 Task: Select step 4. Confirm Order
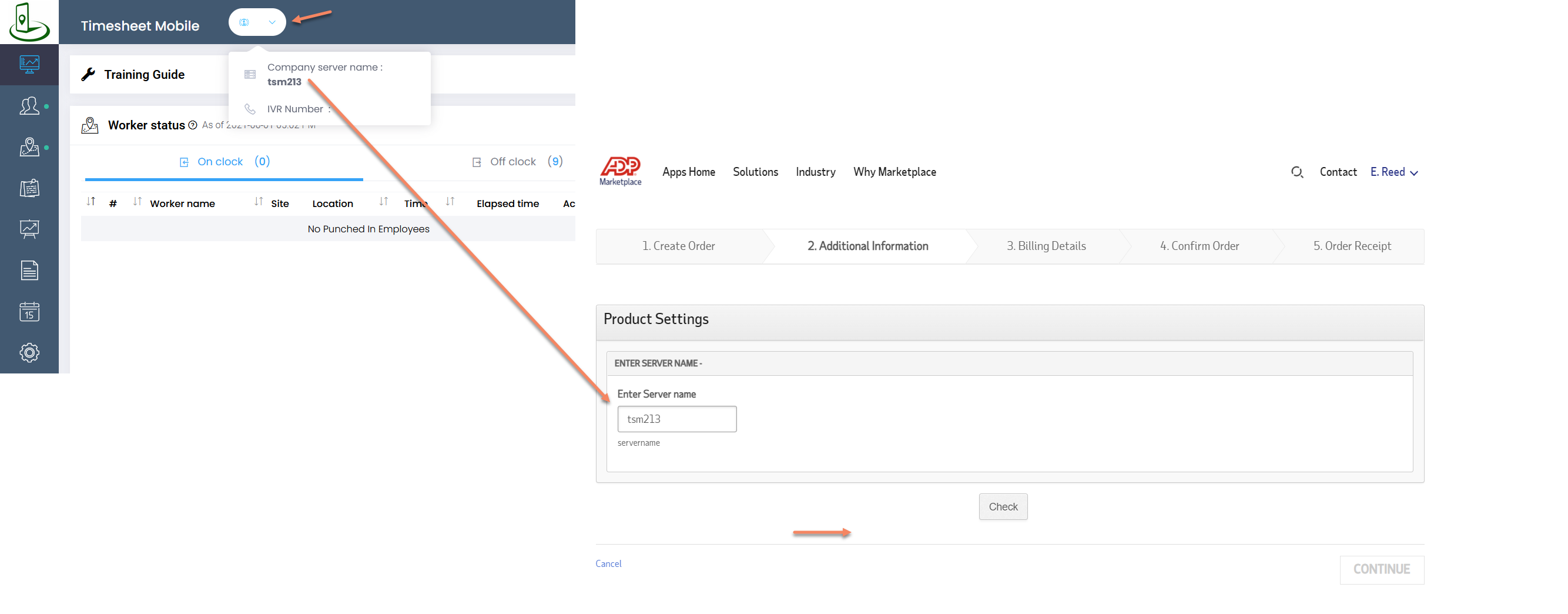click(1199, 246)
